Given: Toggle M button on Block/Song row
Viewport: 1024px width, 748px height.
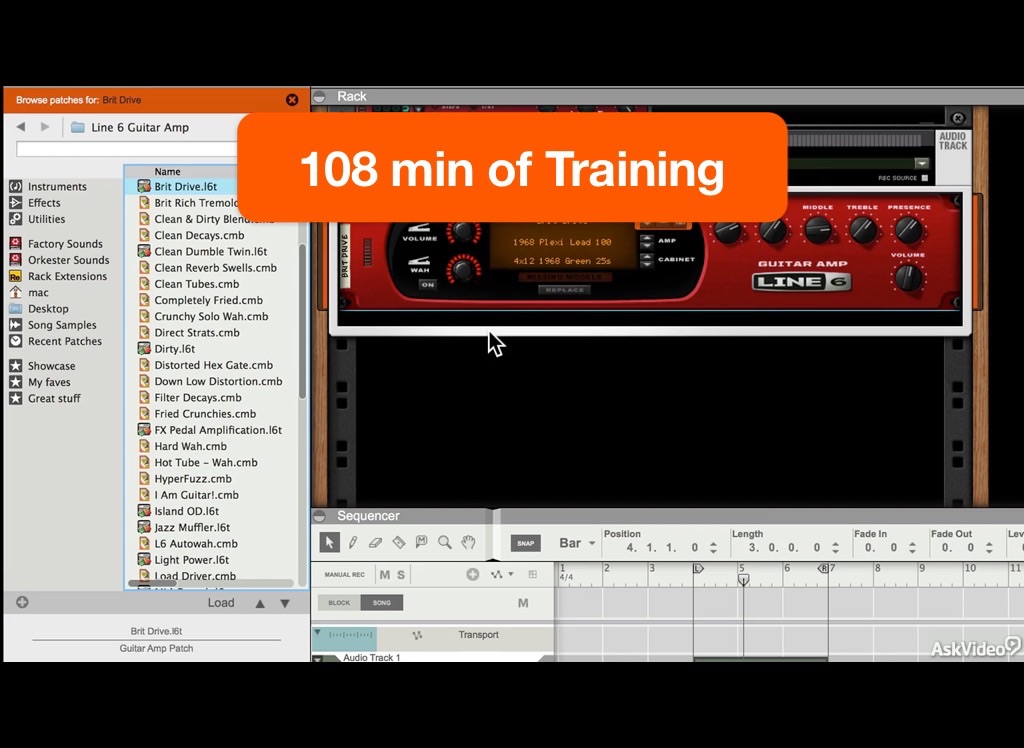Looking at the screenshot, I should tap(523, 603).
